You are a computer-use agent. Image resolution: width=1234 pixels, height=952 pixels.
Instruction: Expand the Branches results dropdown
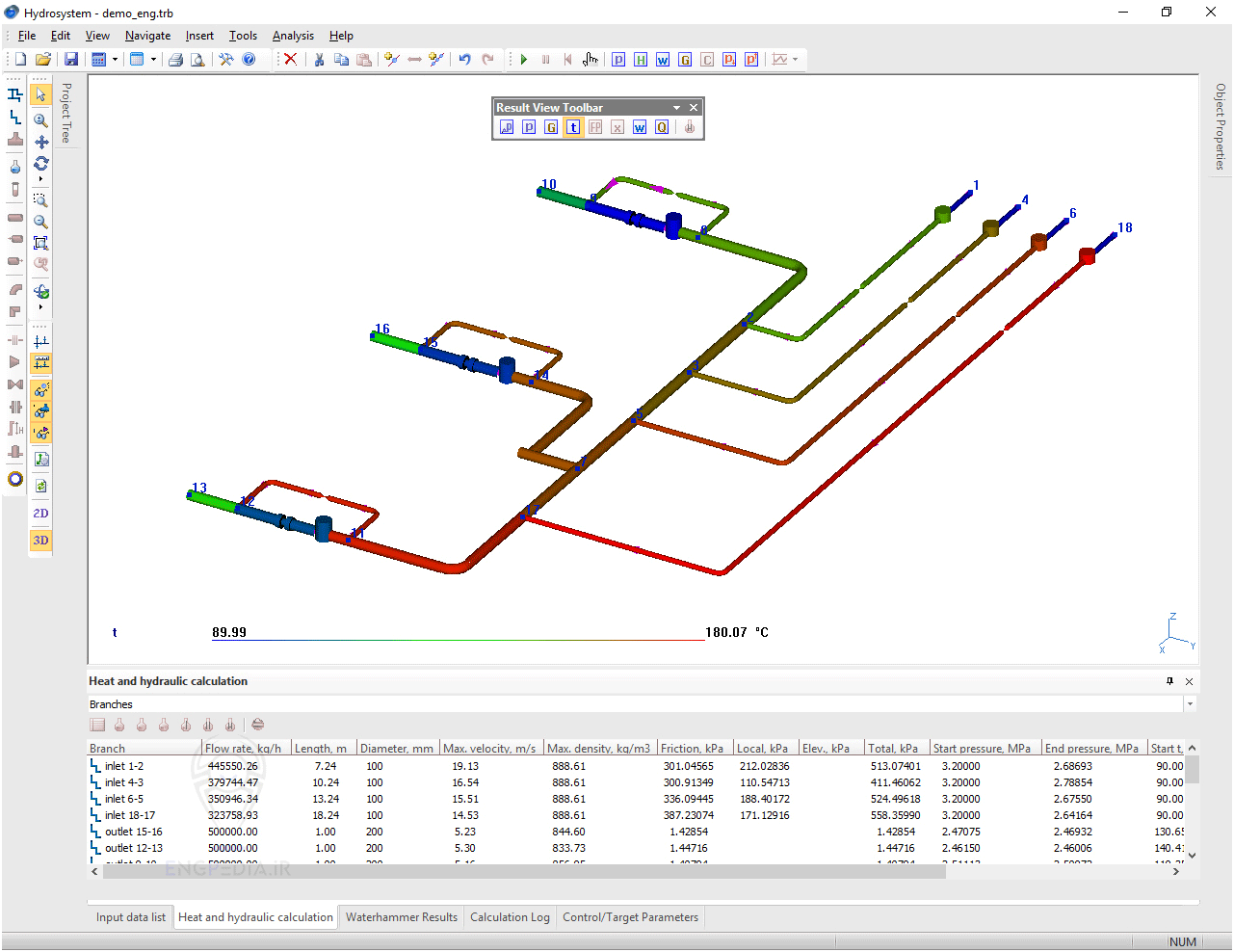(1188, 703)
